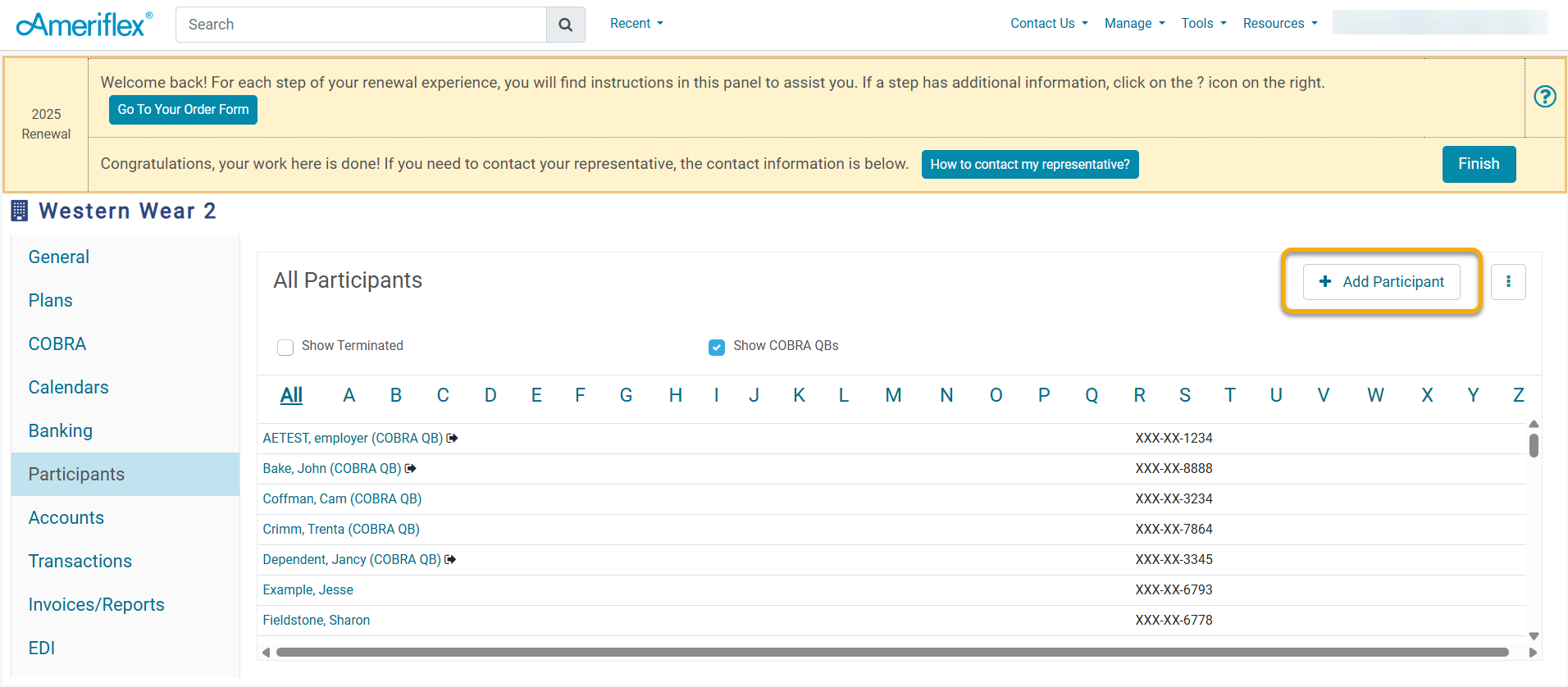Click the Go To Your Order Form button
1568x687 pixels.
pyautogui.click(x=183, y=110)
